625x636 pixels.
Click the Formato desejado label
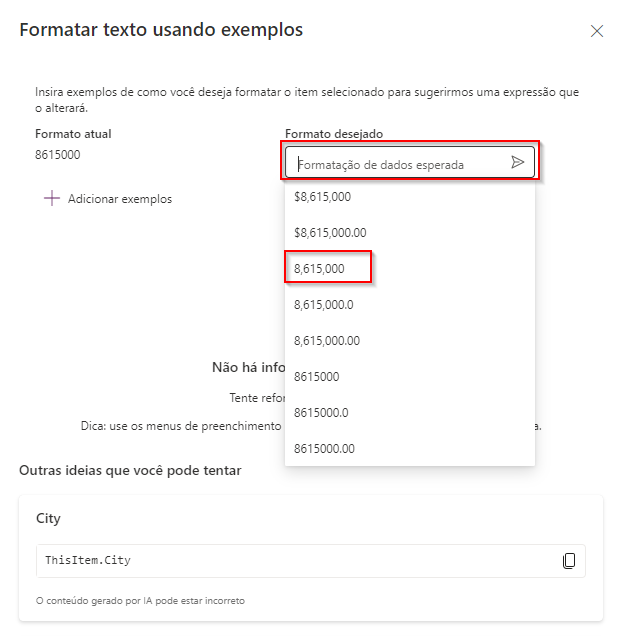334,133
